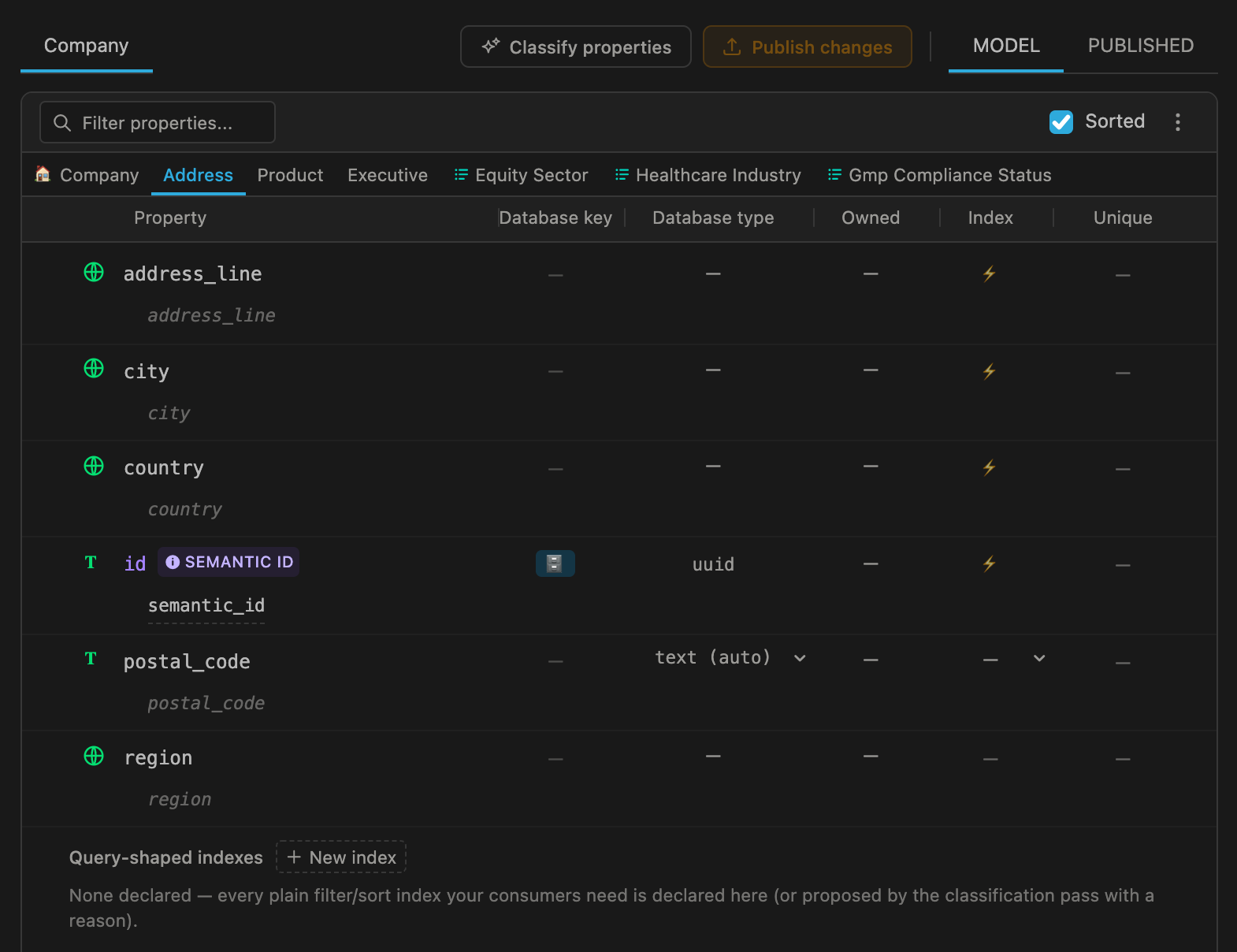Open the Healthcare Industry tab
Viewport: 1237px width, 952px height.
[708, 175]
